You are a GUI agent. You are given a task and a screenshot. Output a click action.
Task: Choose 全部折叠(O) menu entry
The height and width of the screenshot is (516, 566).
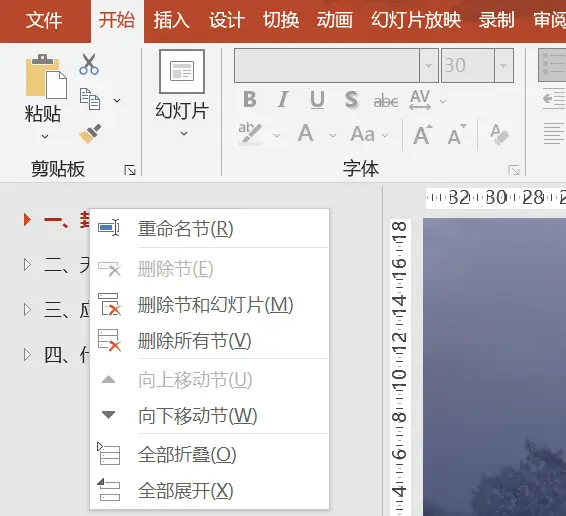click(x=209, y=455)
